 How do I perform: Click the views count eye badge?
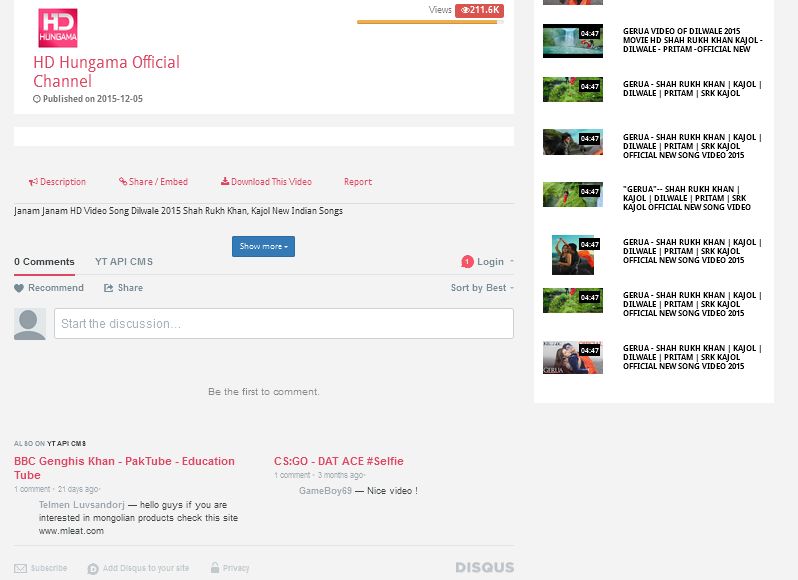point(478,10)
